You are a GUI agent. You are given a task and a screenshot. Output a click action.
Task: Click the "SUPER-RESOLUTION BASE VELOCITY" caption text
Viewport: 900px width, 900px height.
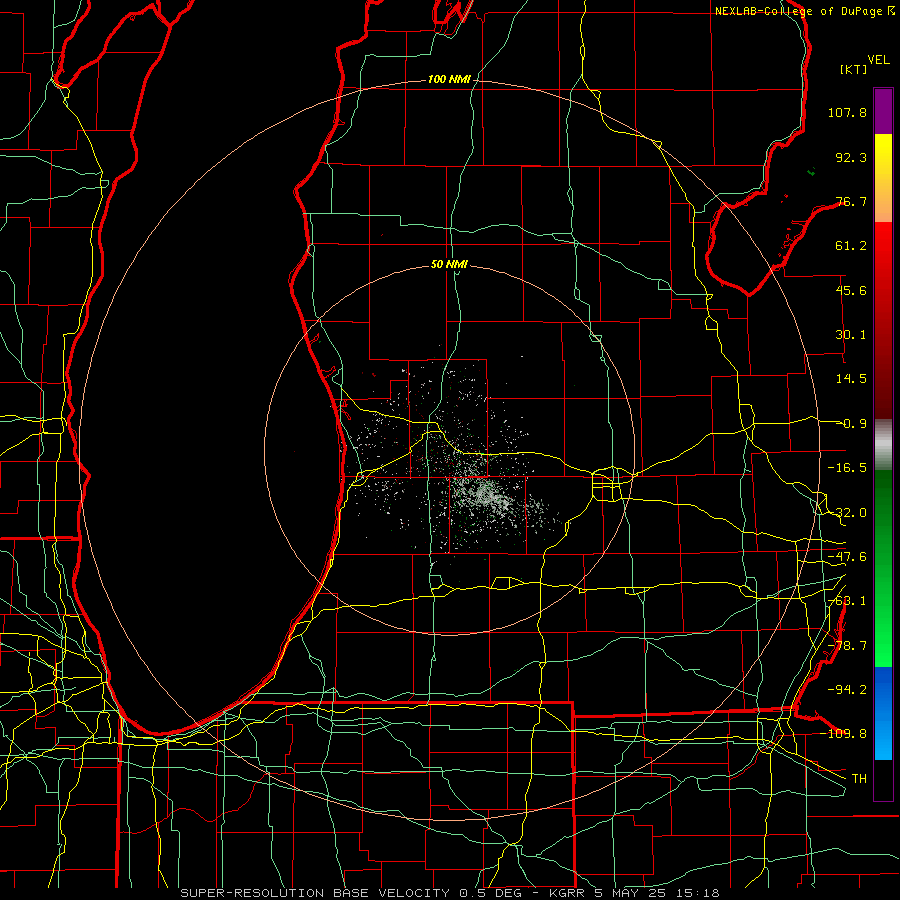[317, 893]
